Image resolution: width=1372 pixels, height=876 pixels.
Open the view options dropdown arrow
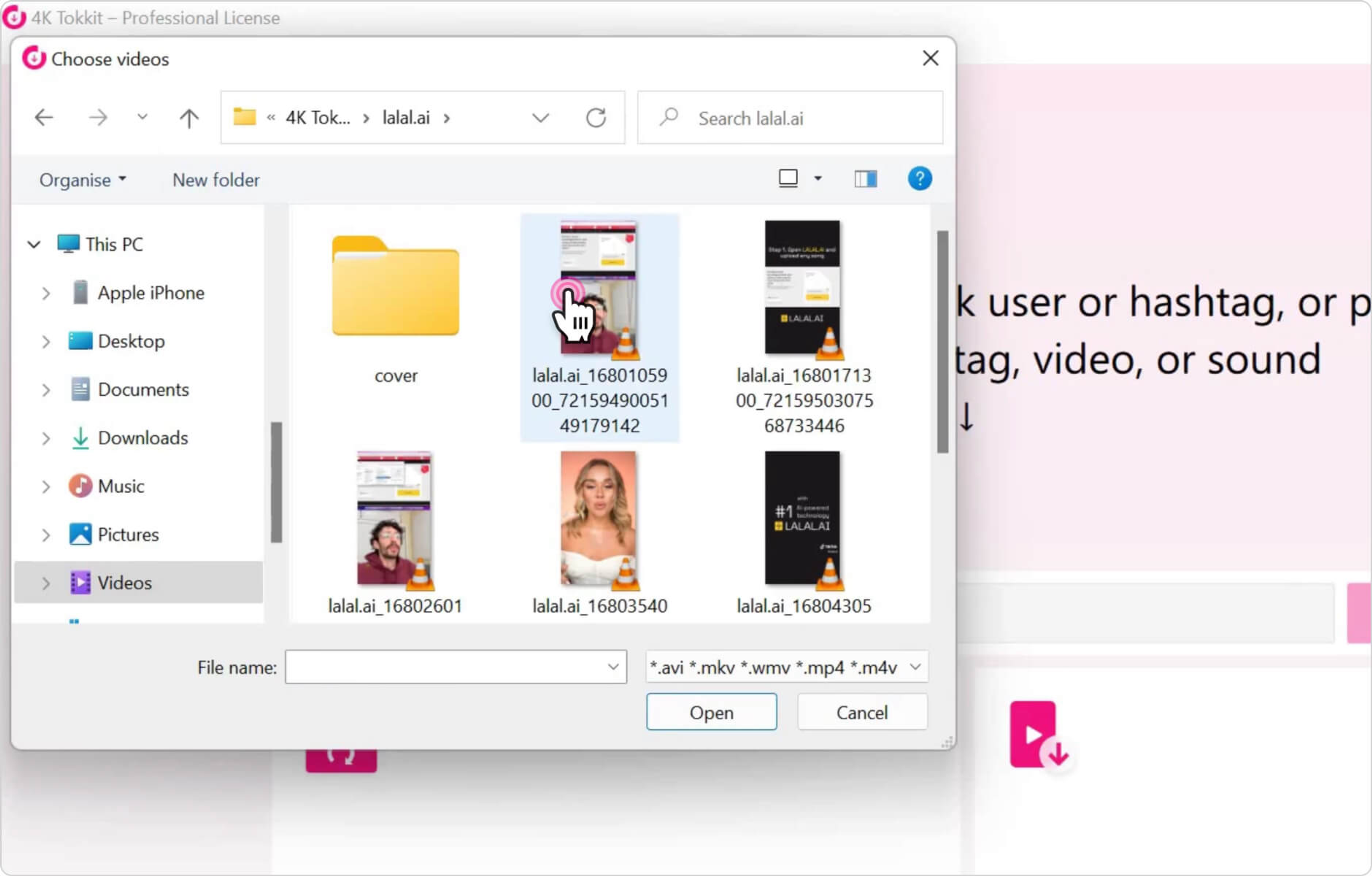(818, 179)
